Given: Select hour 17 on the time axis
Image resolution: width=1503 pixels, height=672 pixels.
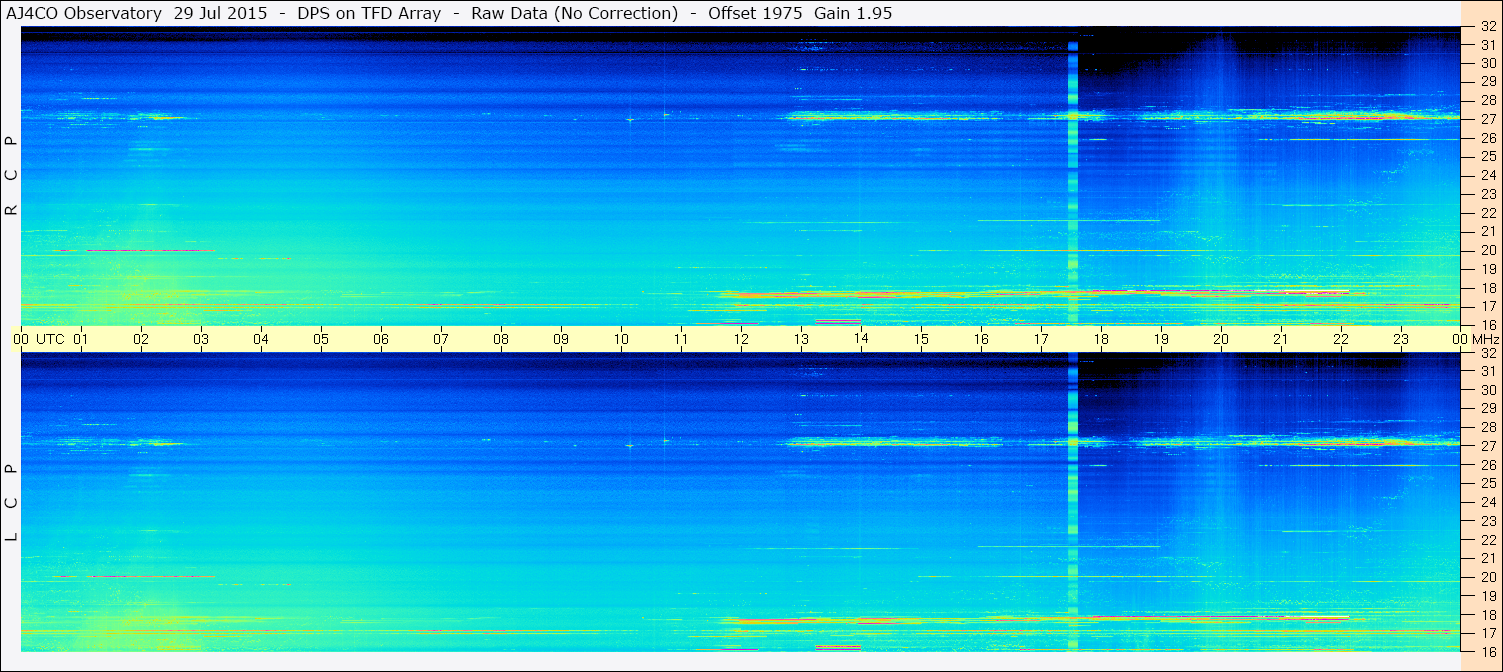Looking at the screenshot, I should click(1041, 339).
